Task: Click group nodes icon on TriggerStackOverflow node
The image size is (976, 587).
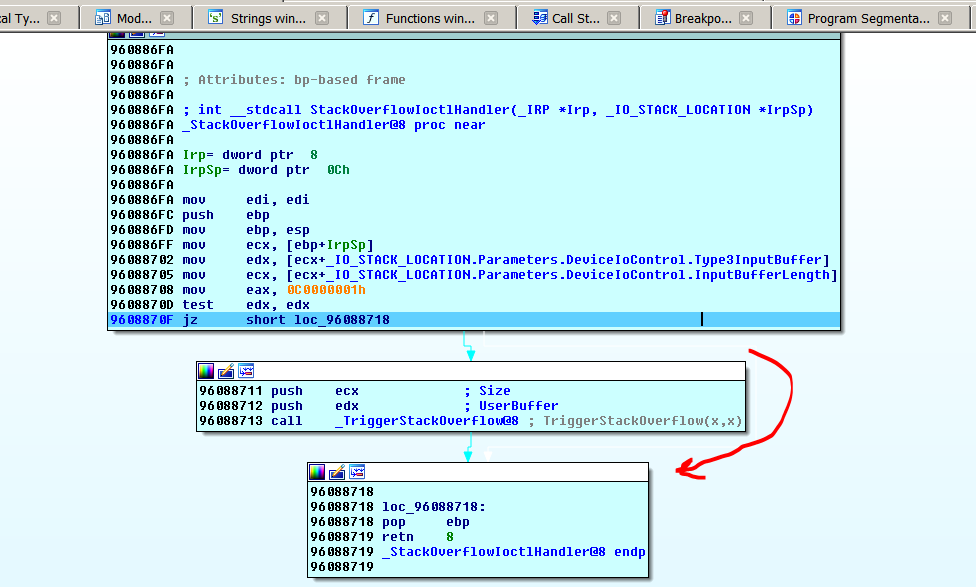Action: (246, 371)
